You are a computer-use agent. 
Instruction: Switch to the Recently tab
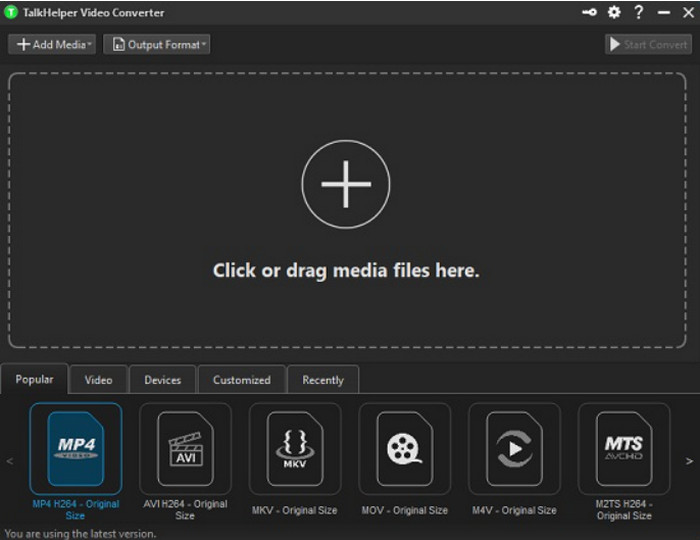point(323,380)
